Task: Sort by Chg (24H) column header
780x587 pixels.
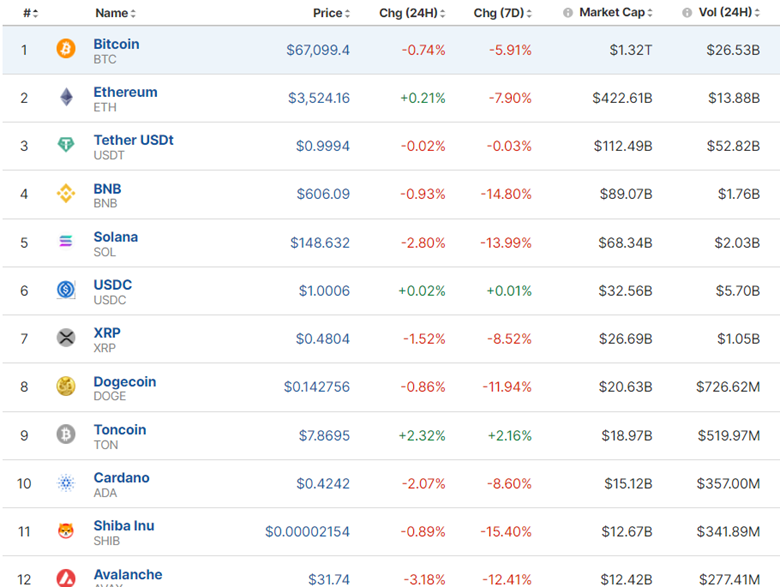Action: (412, 13)
